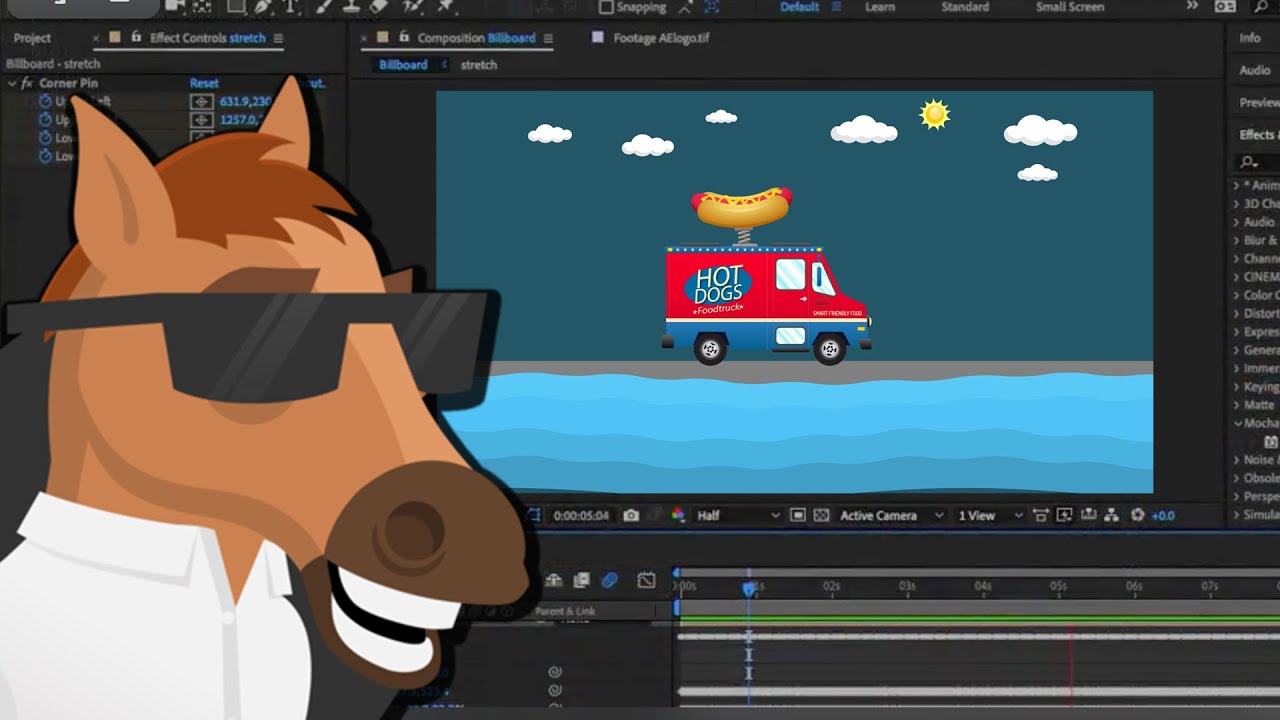Toggle the Lower Right stopwatch
The image size is (1280, 720).
point(45,156)
